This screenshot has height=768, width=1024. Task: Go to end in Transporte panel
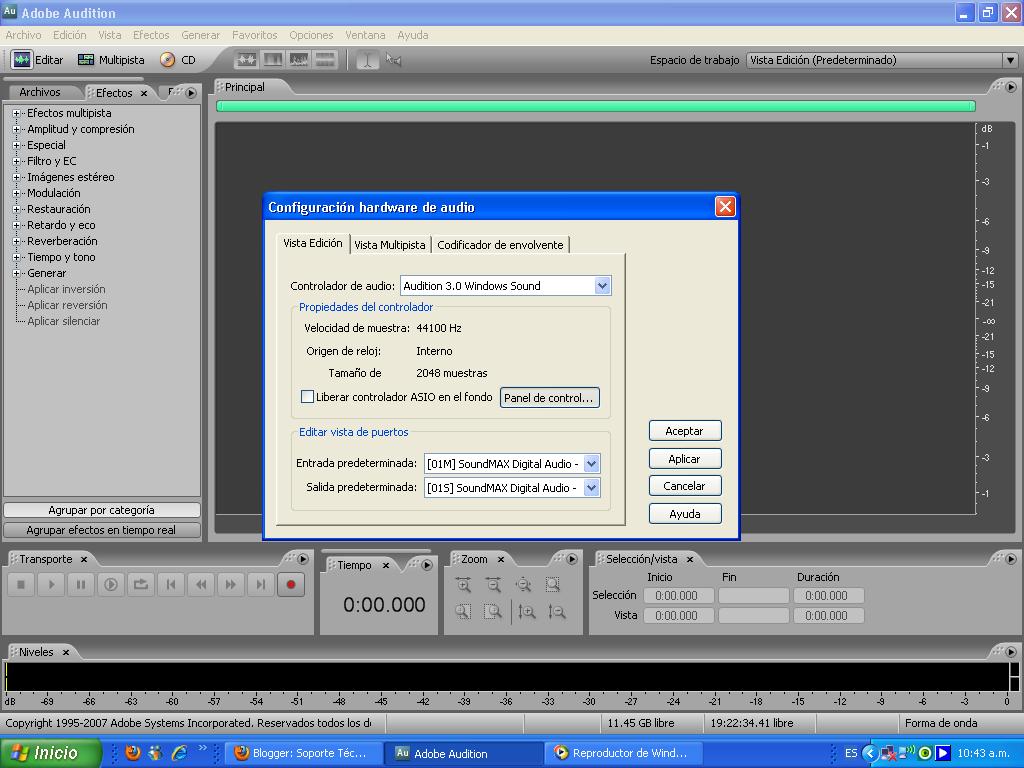(261, 584)
